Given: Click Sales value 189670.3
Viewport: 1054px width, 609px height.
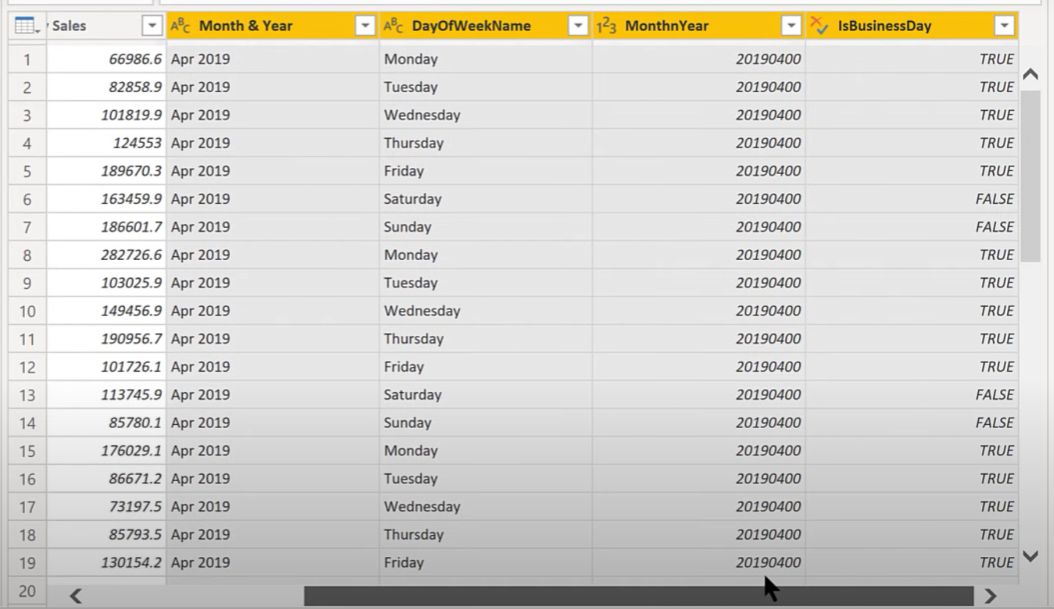Looking at the screenshot, I should (132, 171).
